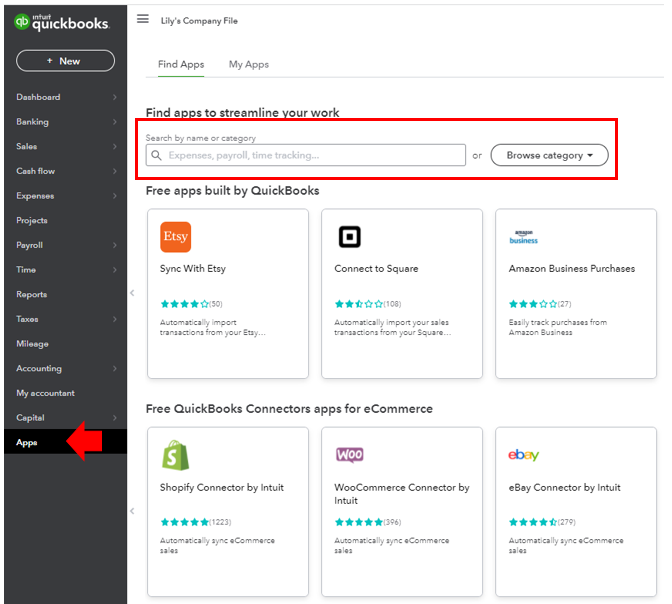This screenshot has width=672, height=604.
Task: Click 'Free apps built by QuickBooks' heading
Action: click(232, 191)
